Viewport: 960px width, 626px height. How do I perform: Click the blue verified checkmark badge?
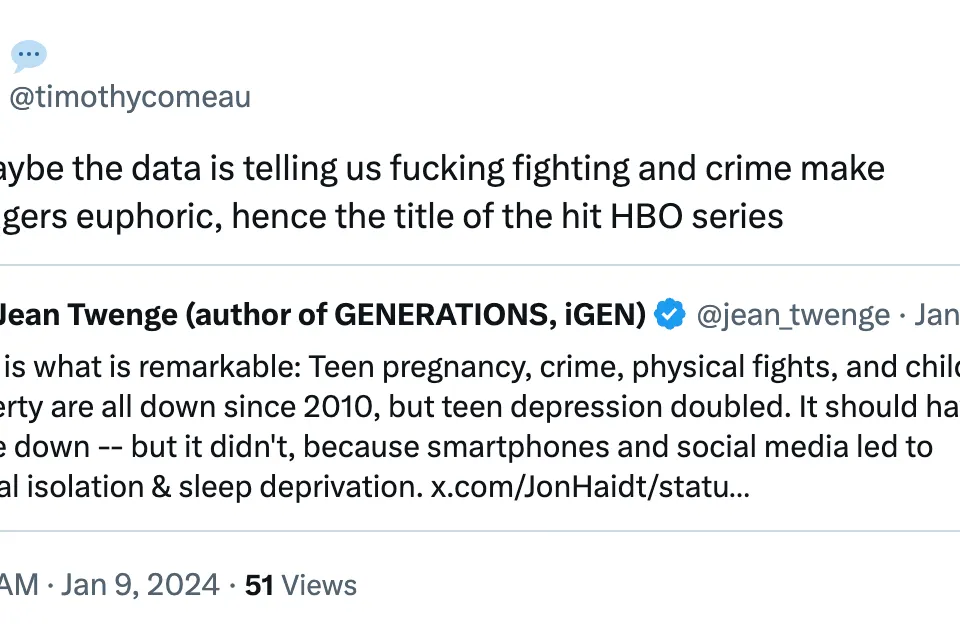click(670, 314)
